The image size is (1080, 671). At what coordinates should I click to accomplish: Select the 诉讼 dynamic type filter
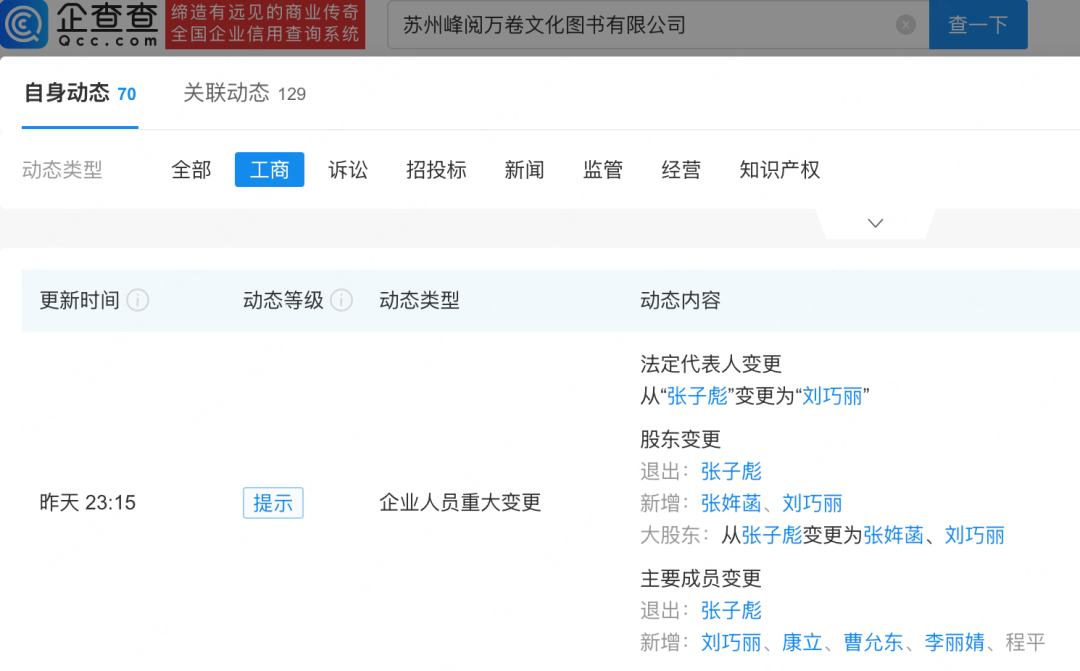coord(348,169)
